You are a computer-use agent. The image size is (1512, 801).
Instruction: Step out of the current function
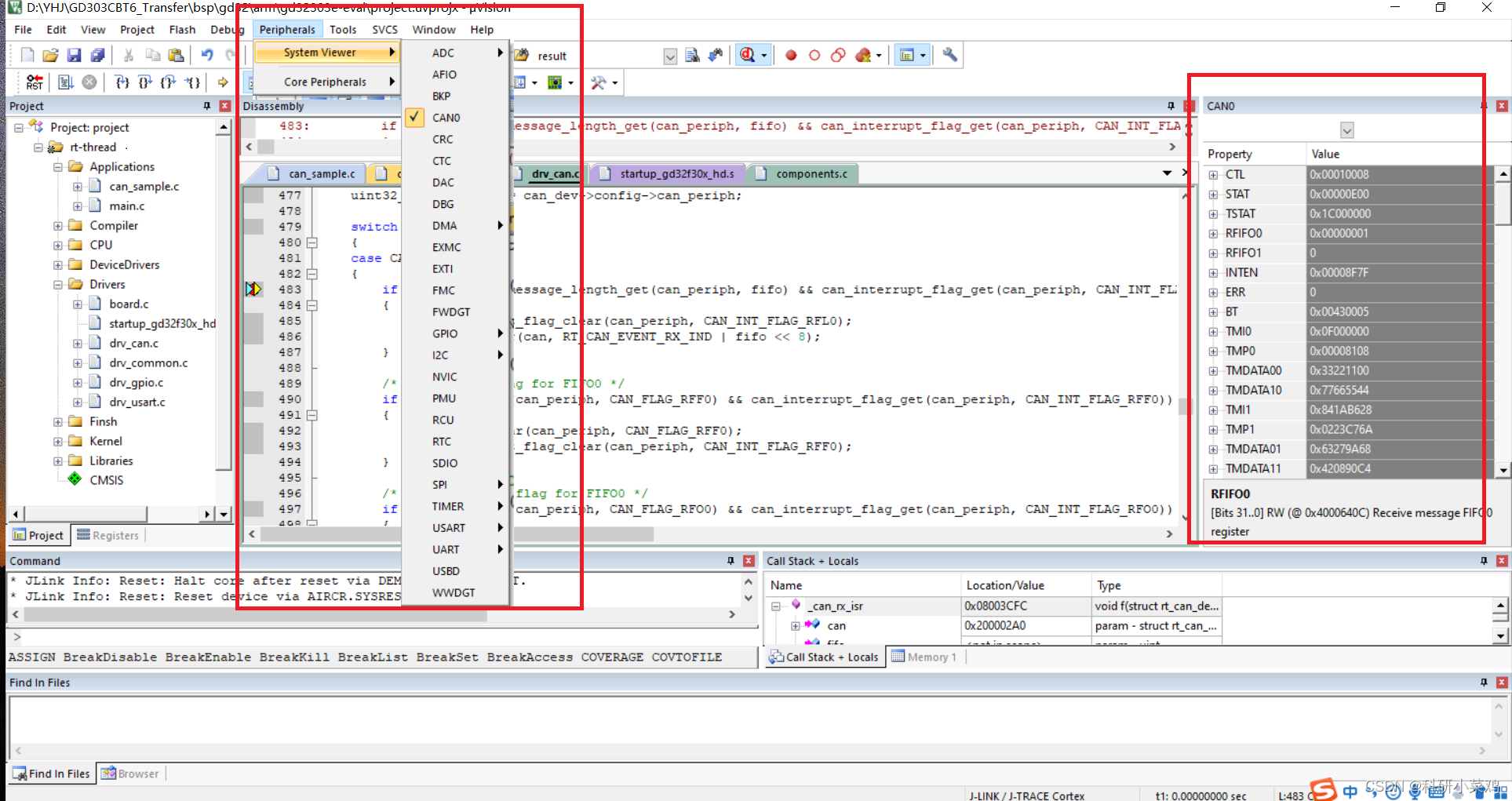click(169, 82)
